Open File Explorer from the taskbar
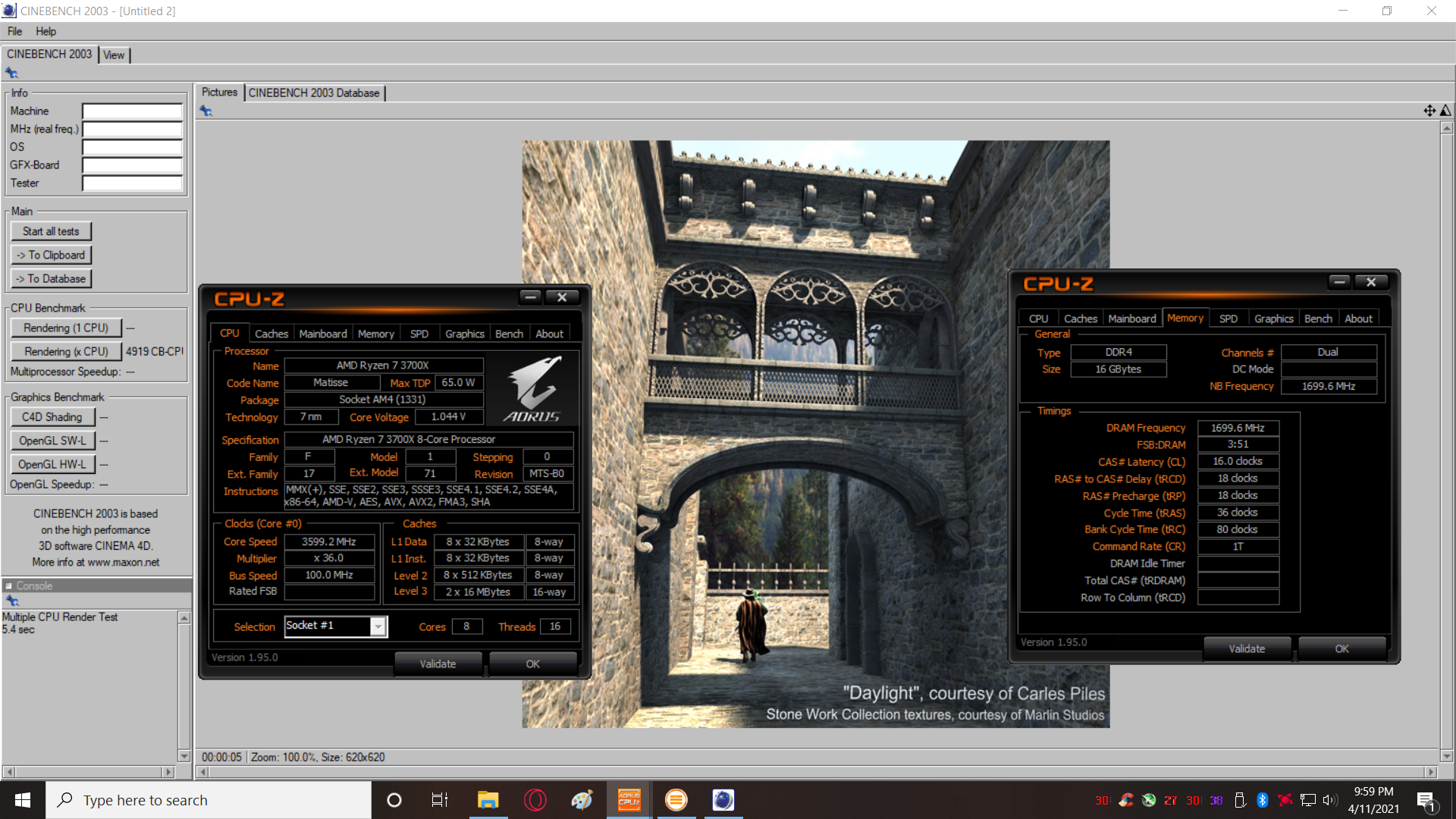 488,800
